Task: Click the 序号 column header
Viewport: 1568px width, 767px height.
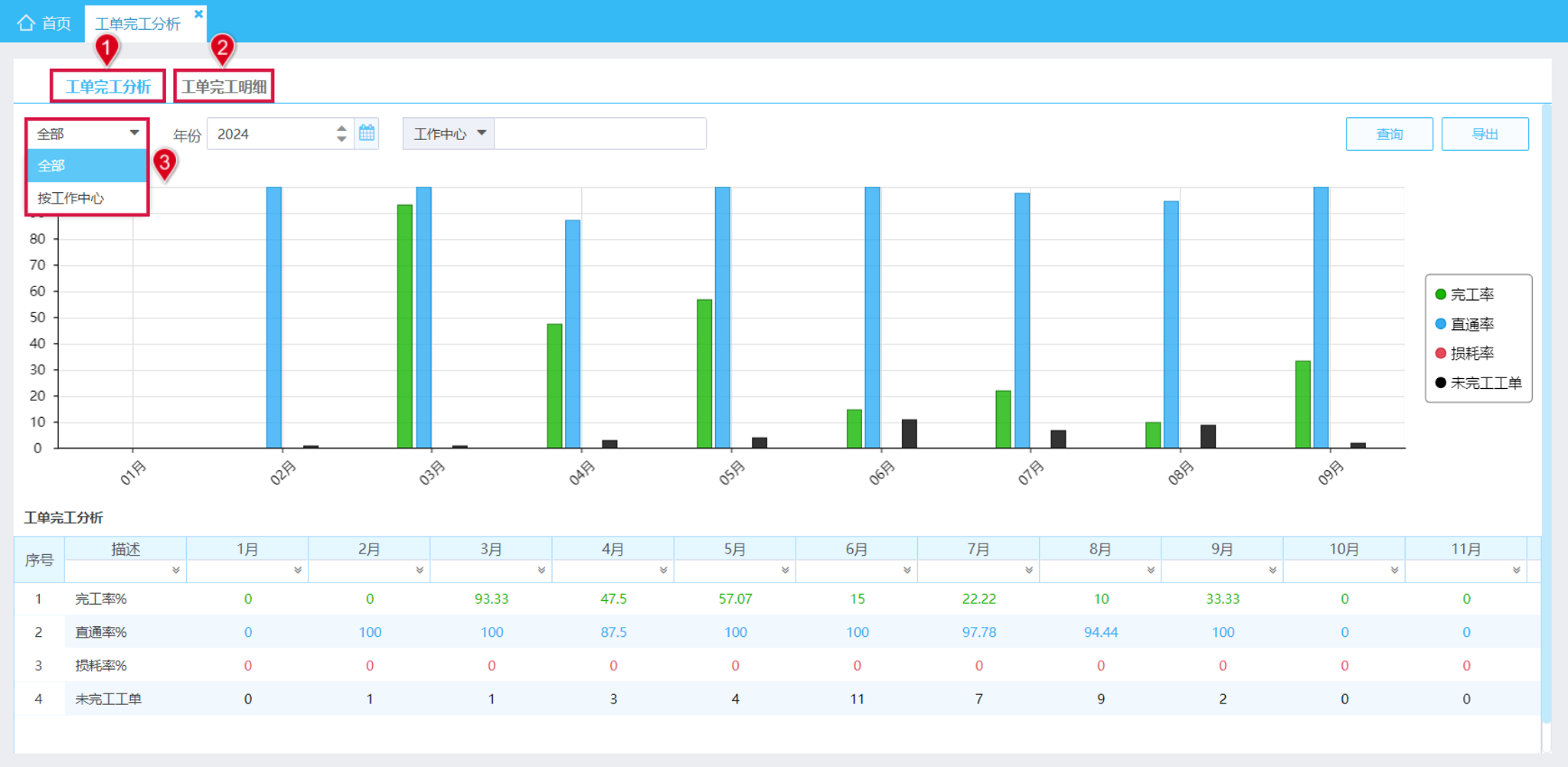Action: tap(39, 560)
